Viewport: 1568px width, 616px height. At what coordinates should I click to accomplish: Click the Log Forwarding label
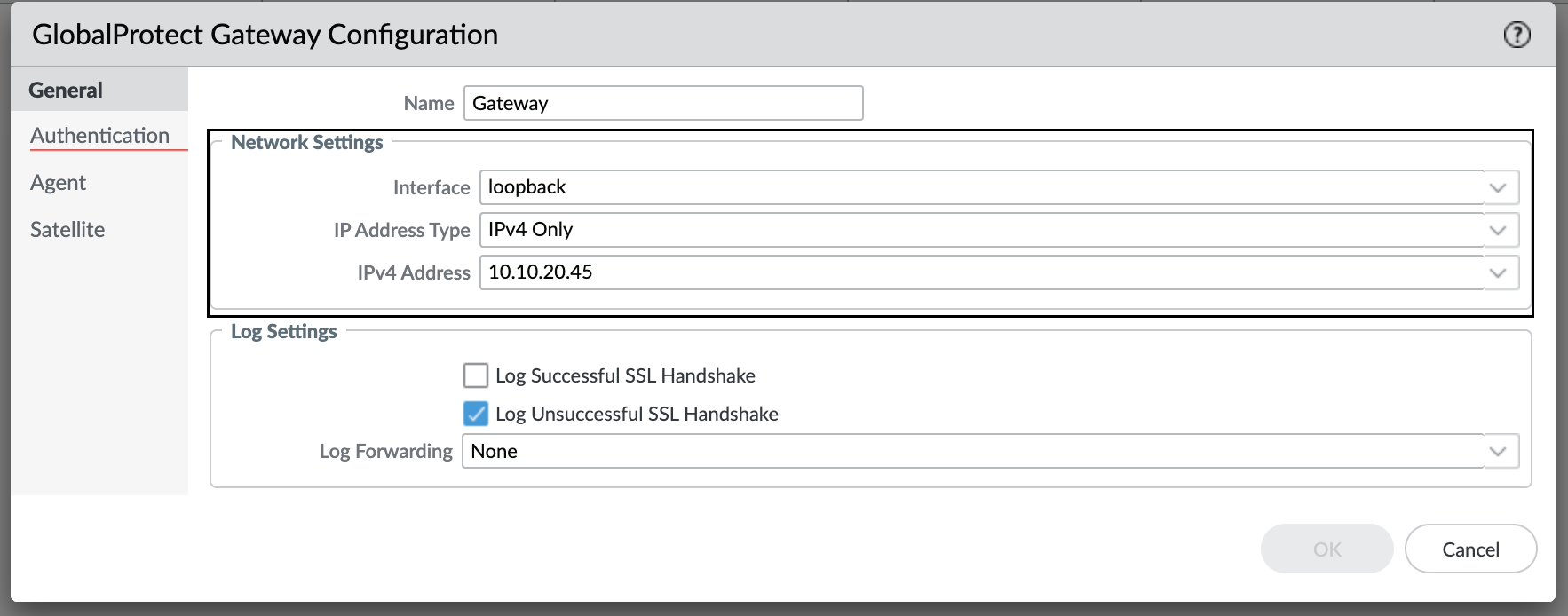coord(386,451)
